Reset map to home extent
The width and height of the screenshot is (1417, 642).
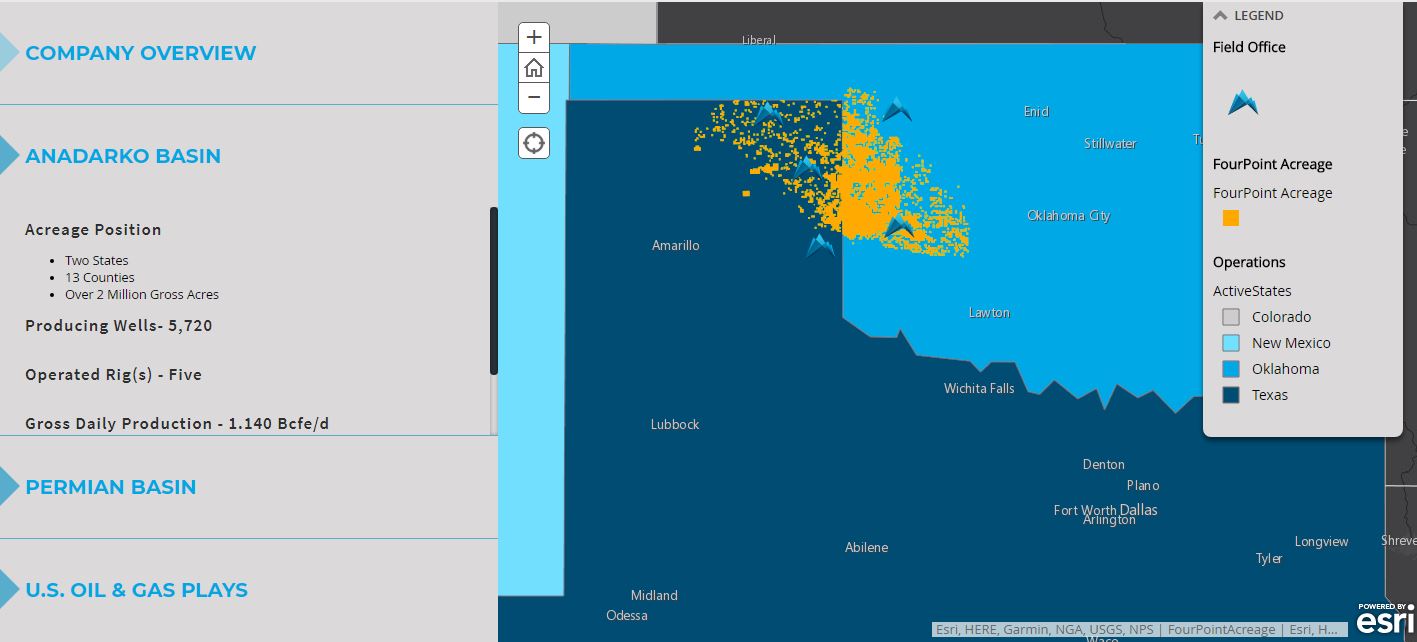tap(534, 68)
